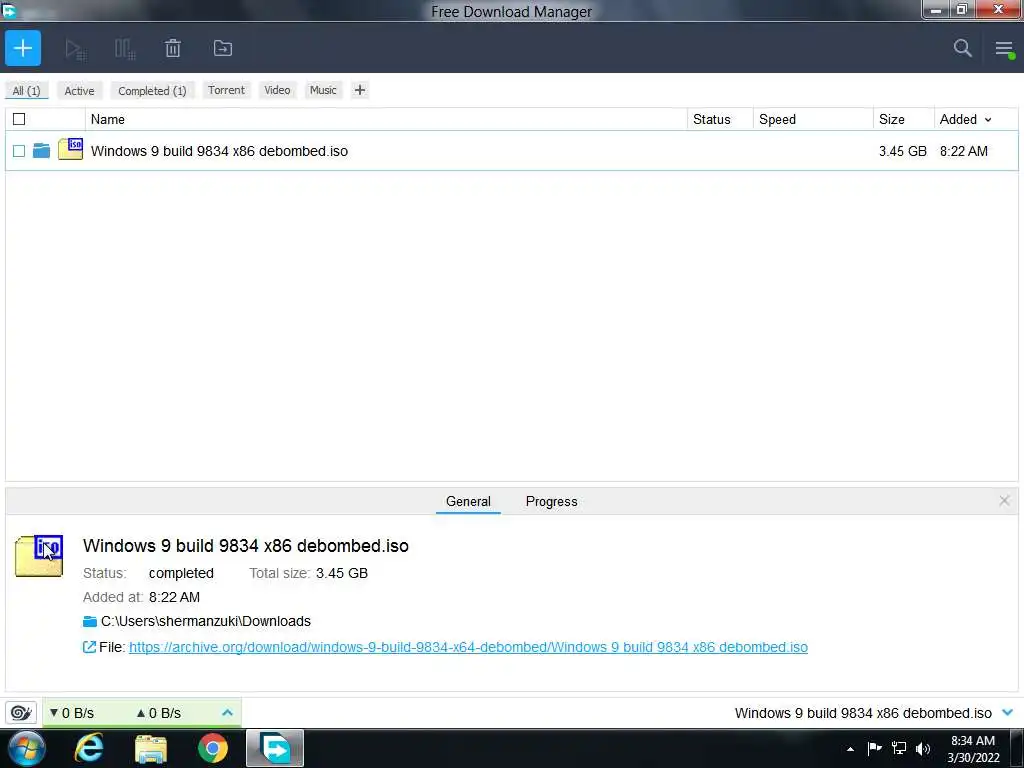Click the volume speaker tray icon
The width and height of the screenshot is (1024, 768).
coord(923,748)
